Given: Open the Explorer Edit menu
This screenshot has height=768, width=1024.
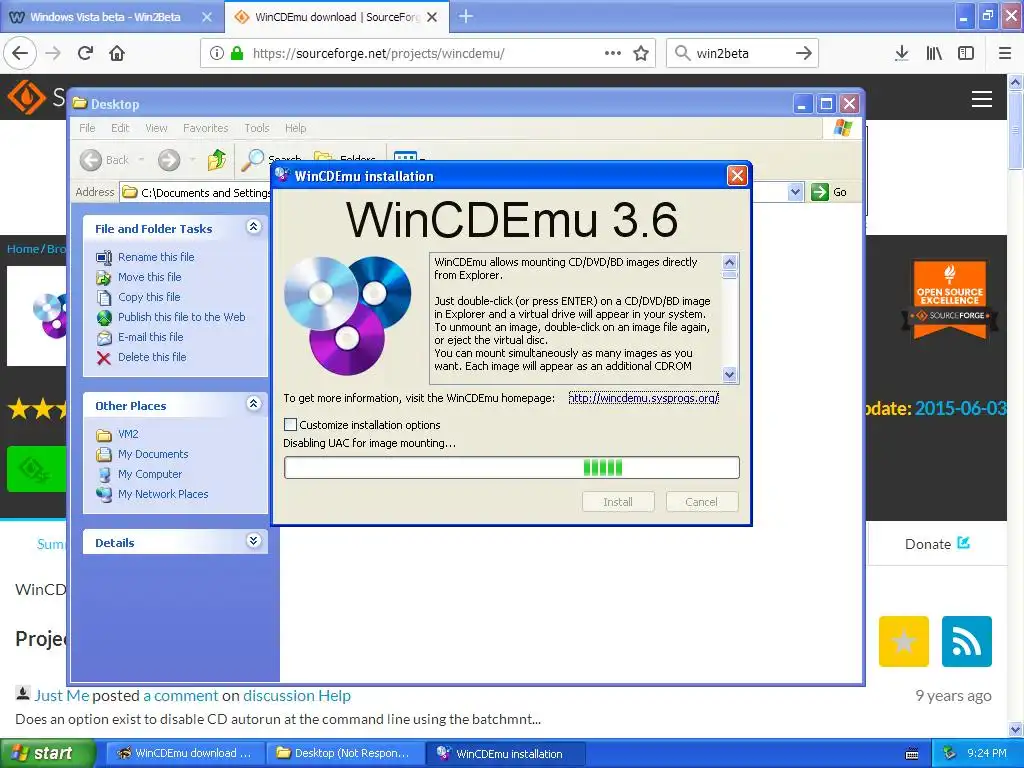Looking at the screenshot, I should point(120,128).
